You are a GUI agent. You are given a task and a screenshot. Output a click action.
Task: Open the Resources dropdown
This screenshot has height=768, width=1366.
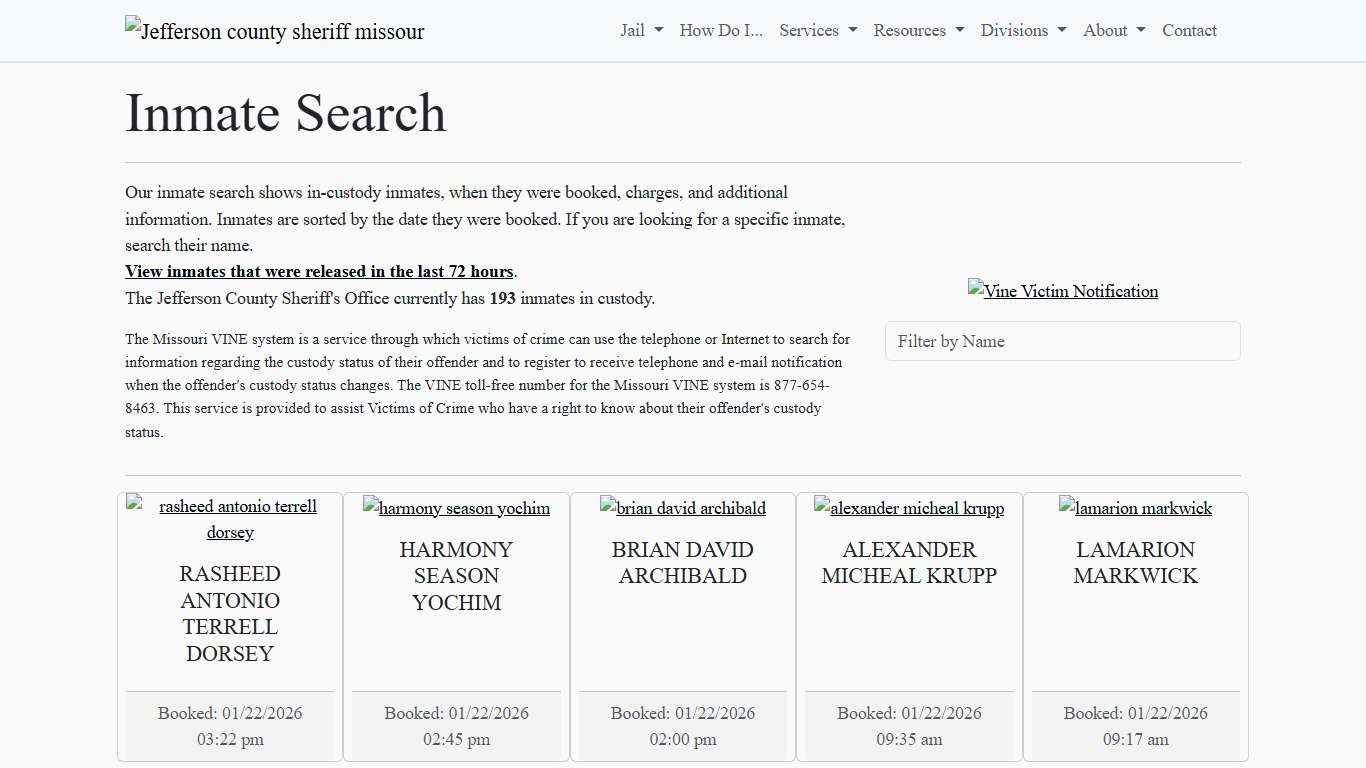pos(917,30)
